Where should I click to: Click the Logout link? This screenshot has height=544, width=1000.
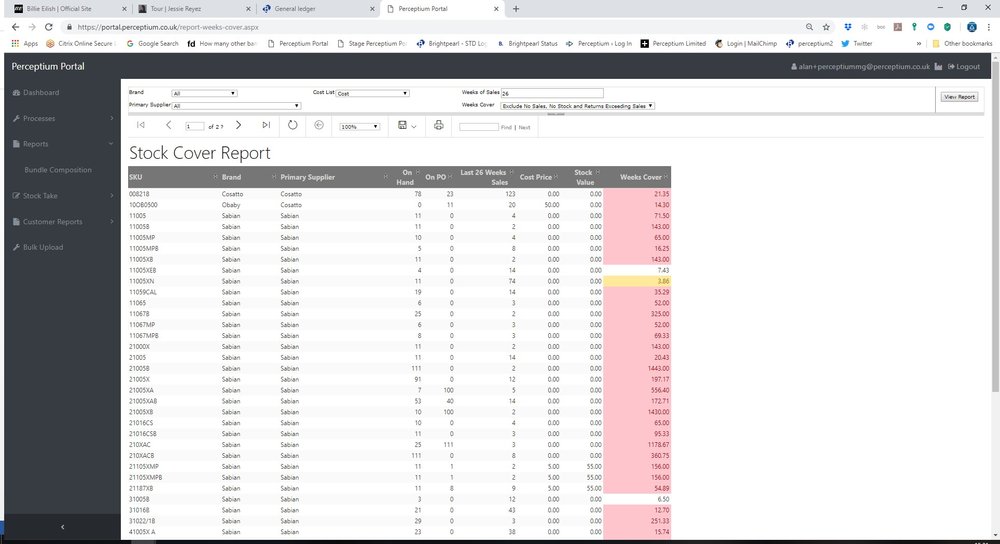point(963,66)
